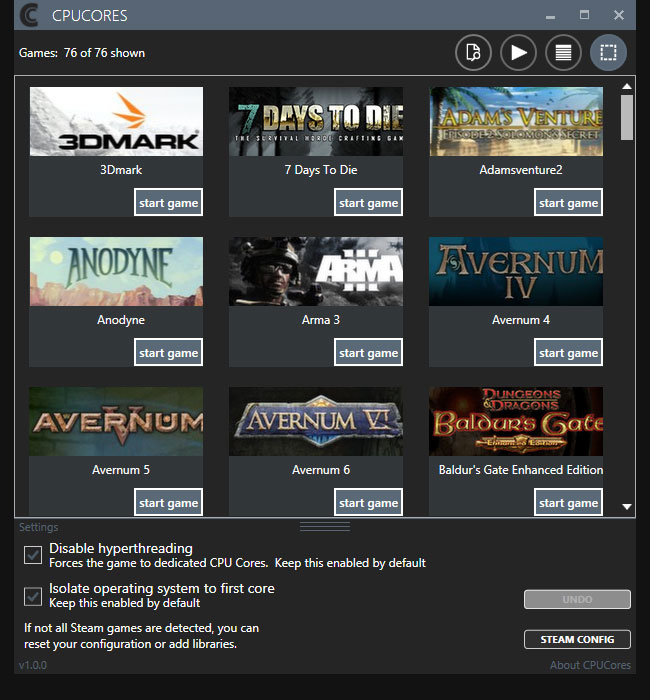Select the Adam's Venture banner thumbnail
The height and width of the screenshot is (700, 650).
tap(516, 121)
